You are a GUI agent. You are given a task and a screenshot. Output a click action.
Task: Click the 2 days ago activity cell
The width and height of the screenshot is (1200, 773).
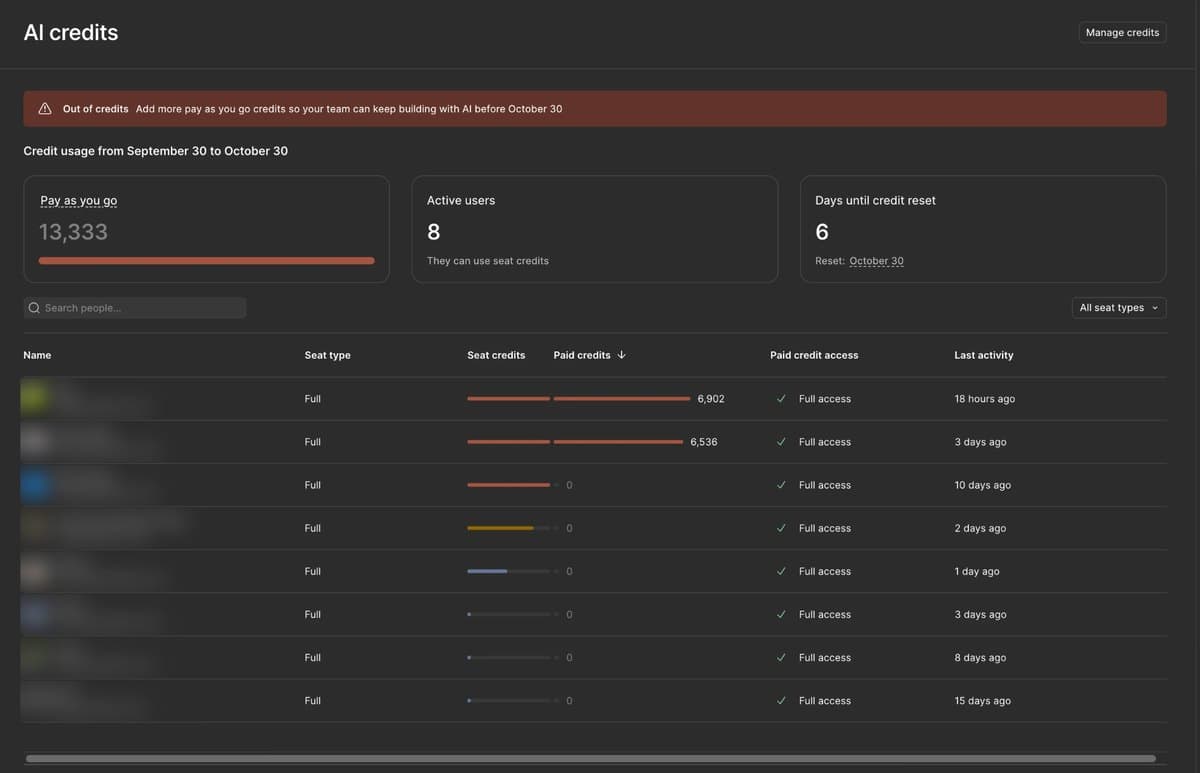[x=980, y=528]
